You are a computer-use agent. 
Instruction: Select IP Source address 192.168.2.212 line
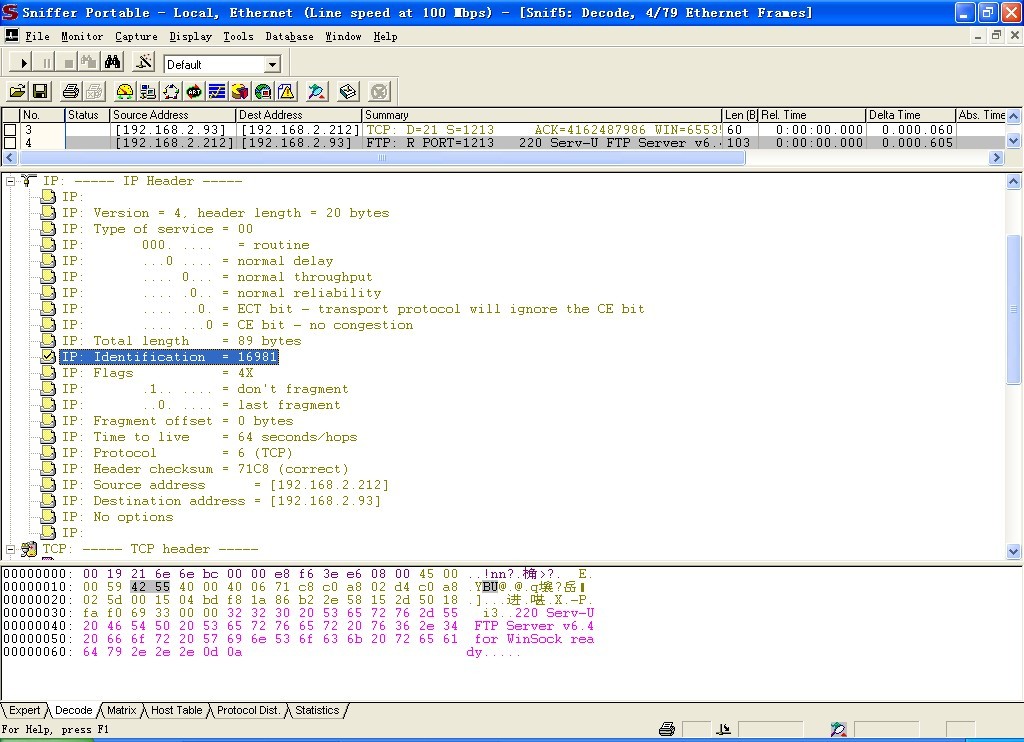pyautogui.click(x=225, y=485)
